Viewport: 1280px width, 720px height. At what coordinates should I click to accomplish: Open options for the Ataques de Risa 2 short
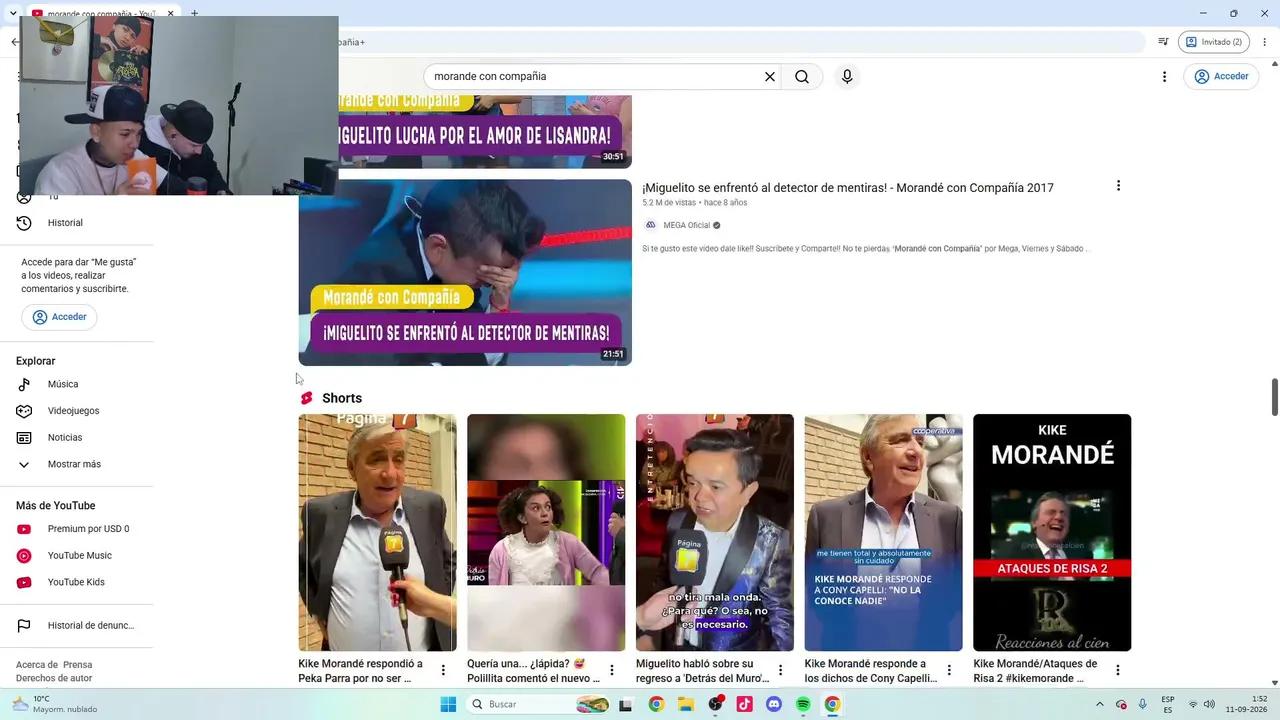1118,670
